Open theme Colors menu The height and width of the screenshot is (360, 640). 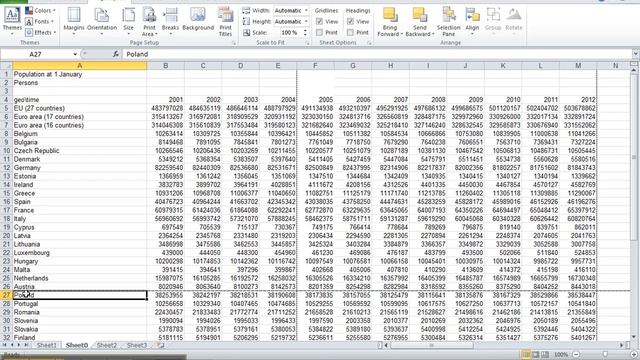coord(41,10)
